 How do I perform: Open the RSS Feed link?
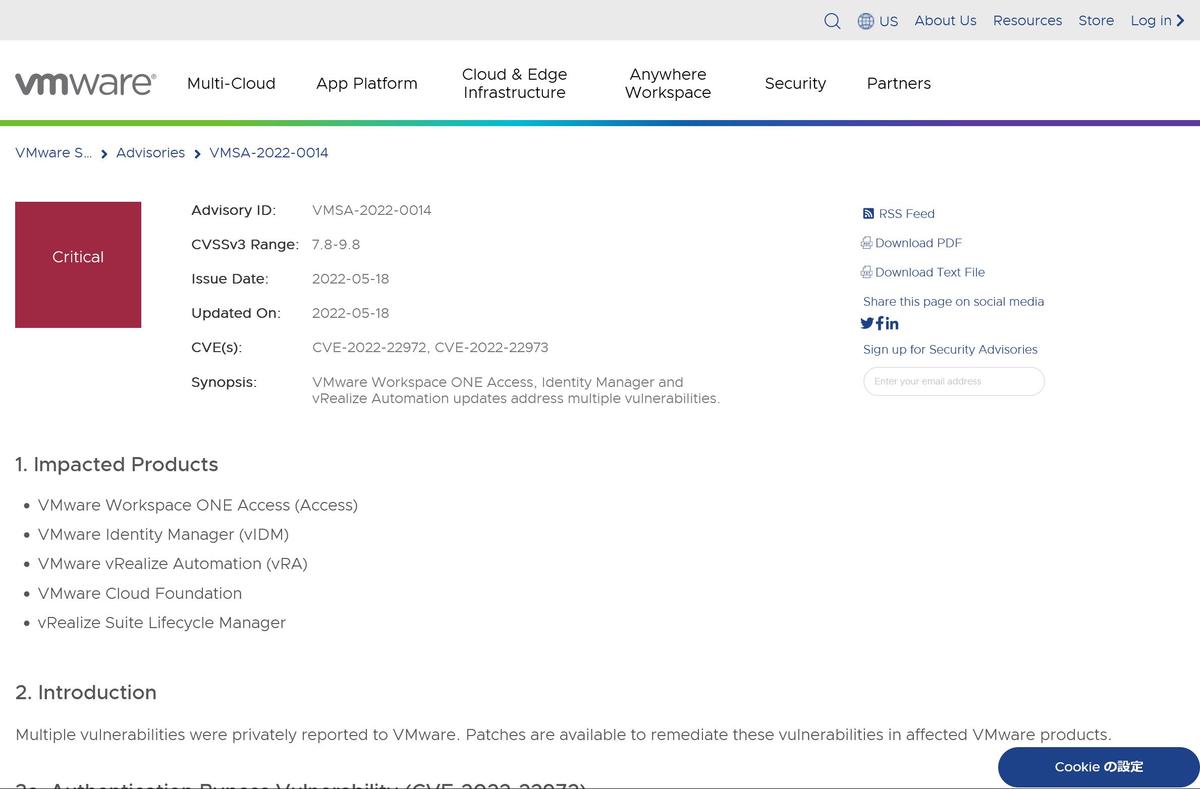[907, 214]
